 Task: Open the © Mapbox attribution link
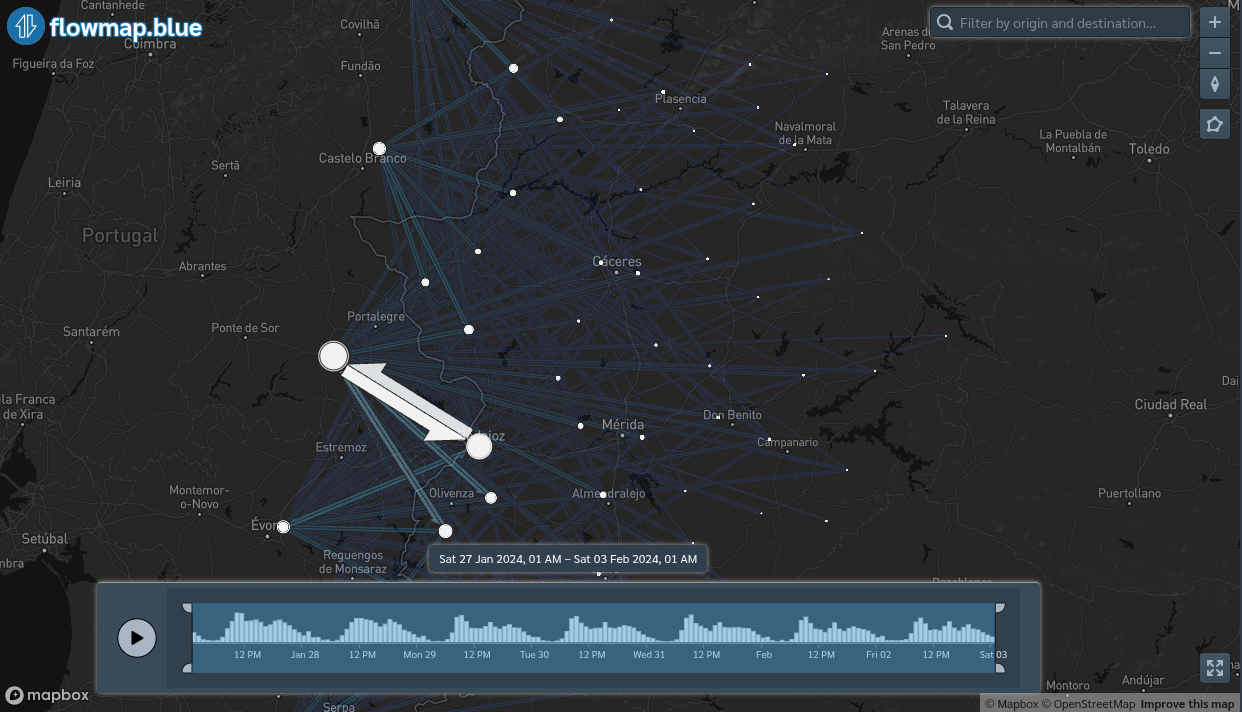click(x=1011, y=704)
